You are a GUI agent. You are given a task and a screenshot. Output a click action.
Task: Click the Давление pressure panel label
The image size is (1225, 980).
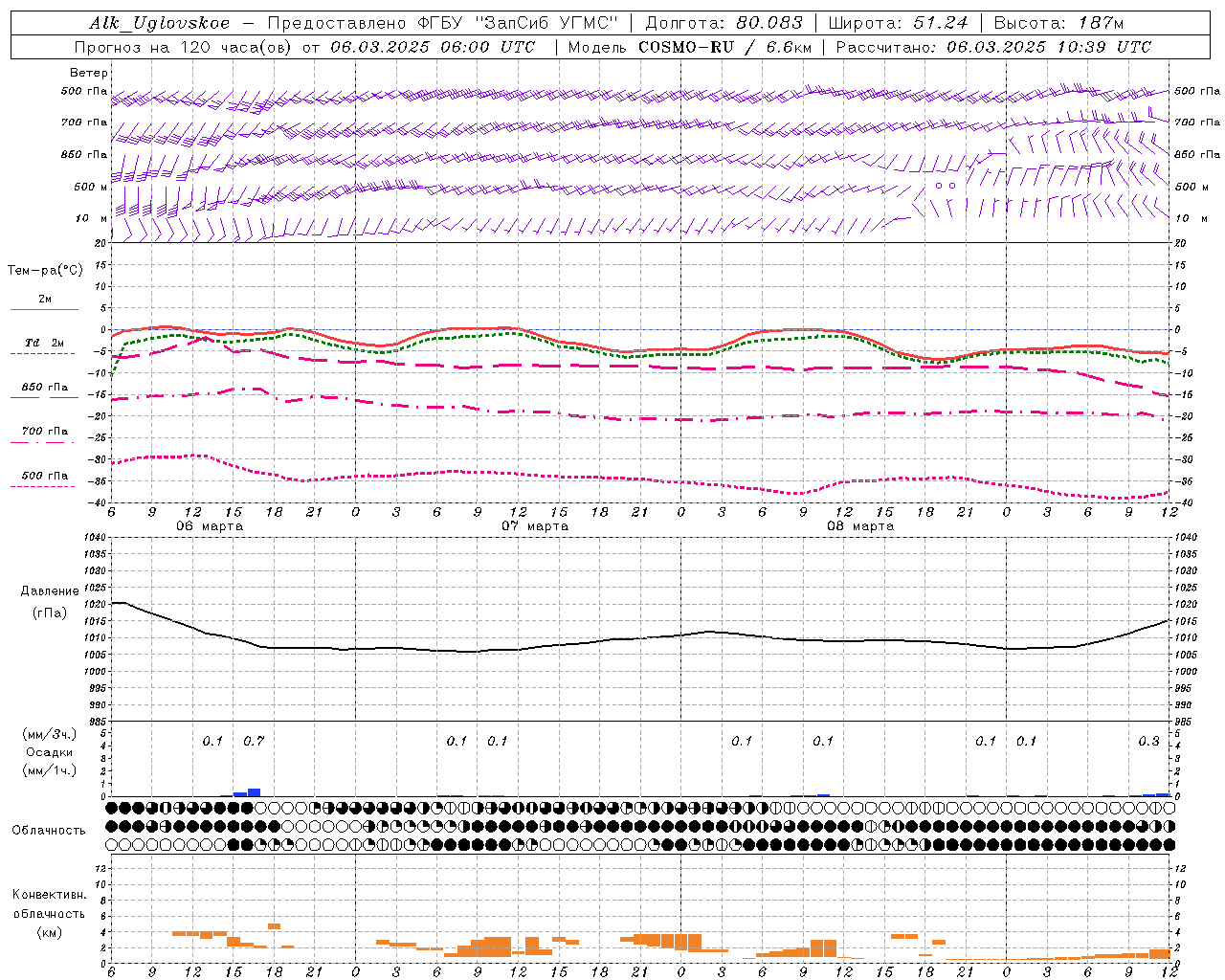(50, 591)
